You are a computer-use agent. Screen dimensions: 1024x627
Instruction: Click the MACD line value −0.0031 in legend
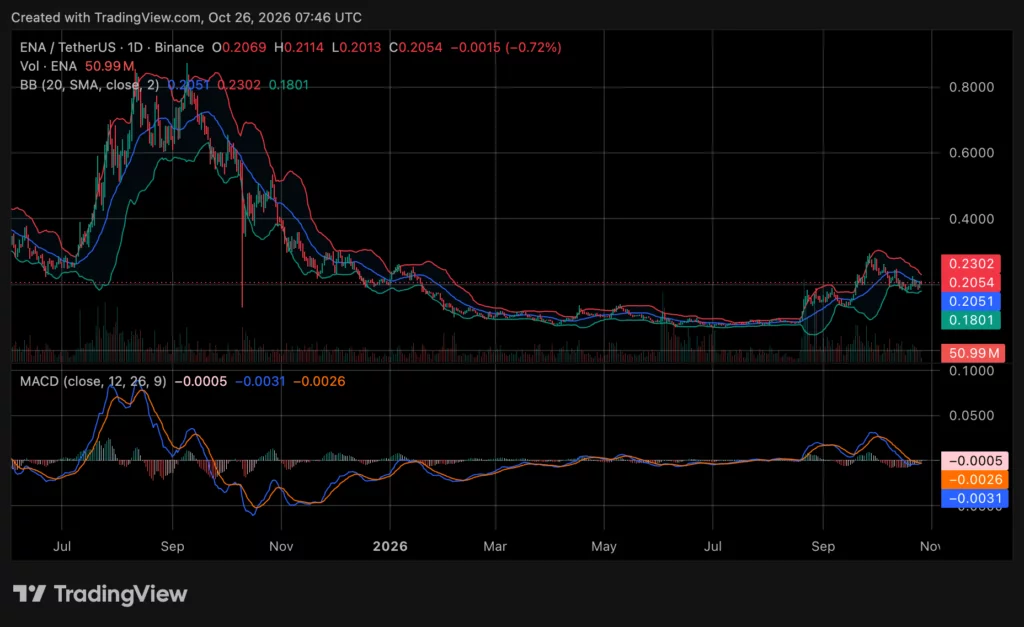pyautogui.click(x=260, y=381)
